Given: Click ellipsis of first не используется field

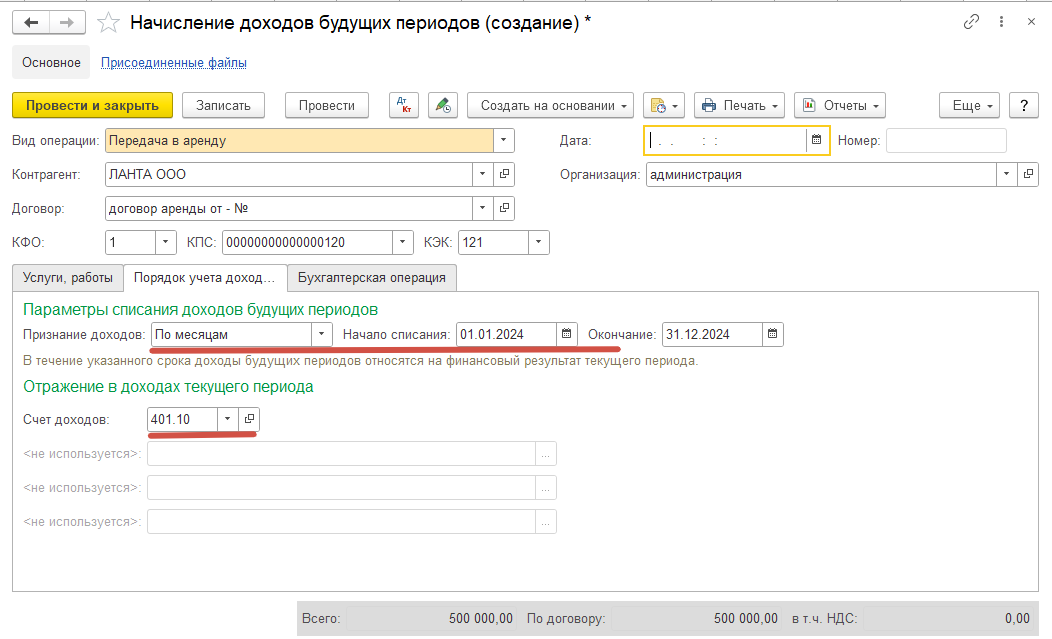Looking at the screenshot, I should pos(545,454).
